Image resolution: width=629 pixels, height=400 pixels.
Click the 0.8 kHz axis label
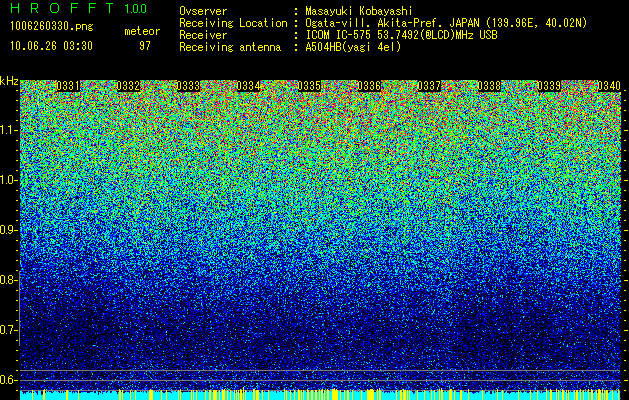tap(9, 280)
